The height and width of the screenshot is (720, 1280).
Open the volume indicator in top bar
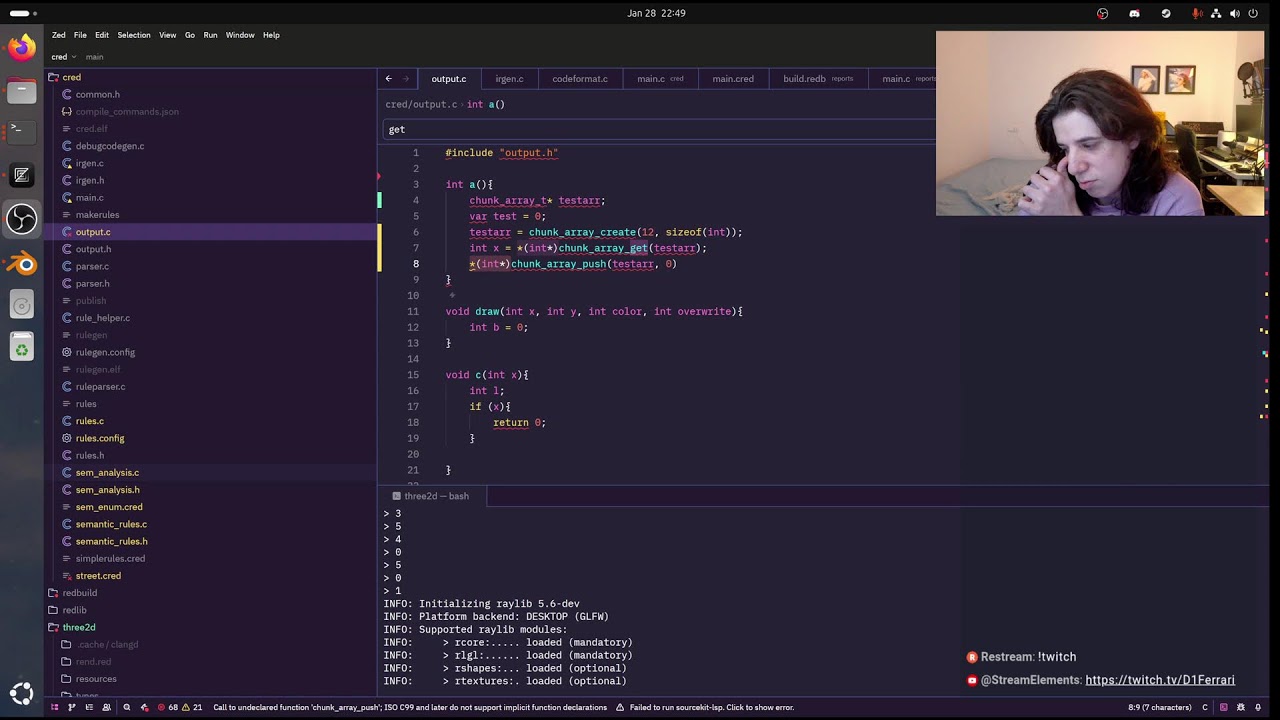pos(1235,13)
